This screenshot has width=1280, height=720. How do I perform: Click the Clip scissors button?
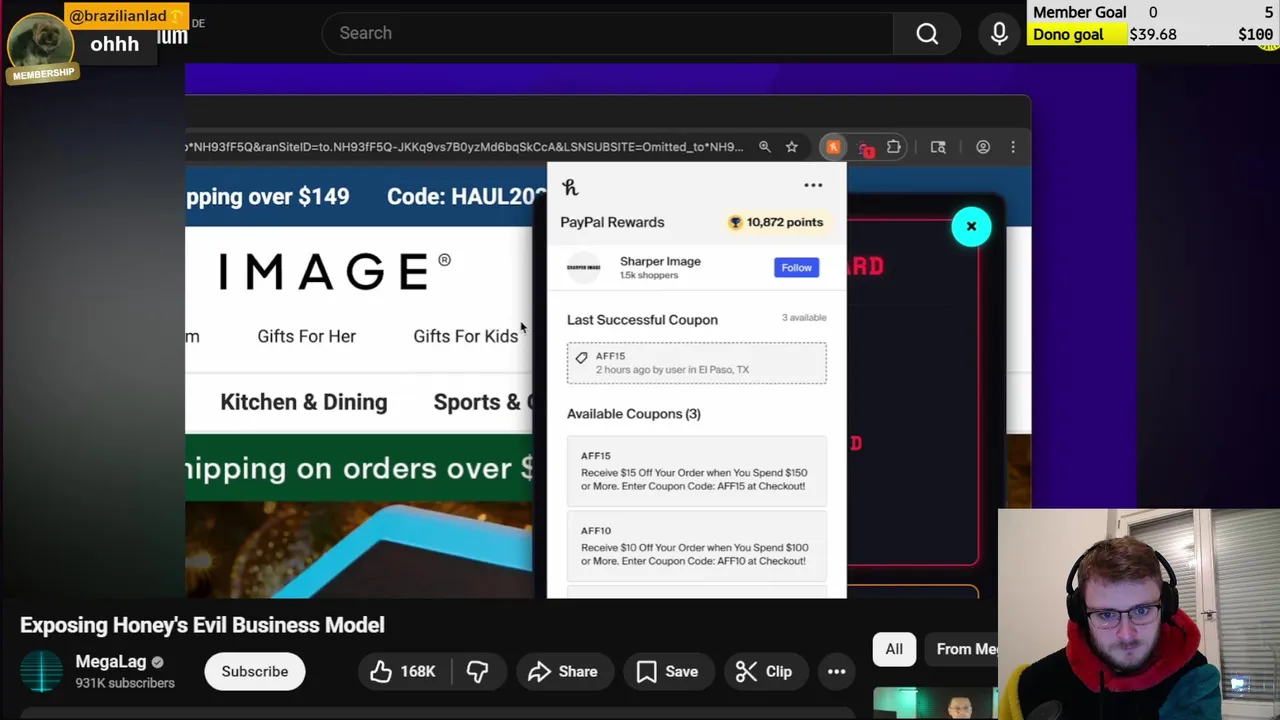click(764, 671)
